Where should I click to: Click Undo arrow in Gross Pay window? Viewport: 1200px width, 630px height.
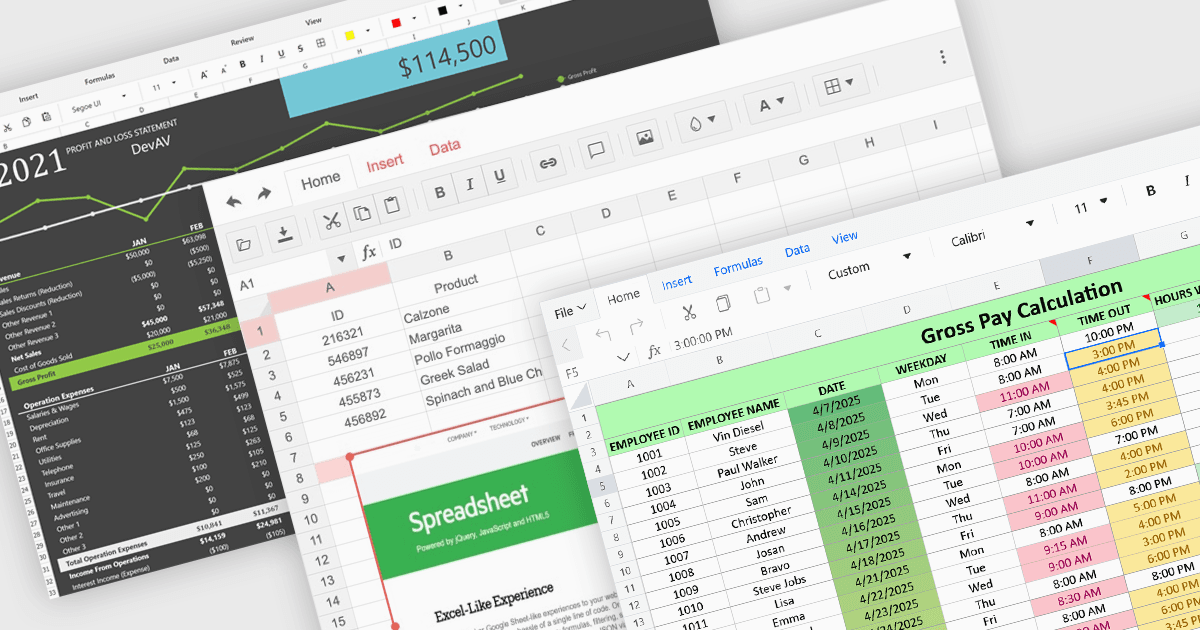click(x=602, y=335)
